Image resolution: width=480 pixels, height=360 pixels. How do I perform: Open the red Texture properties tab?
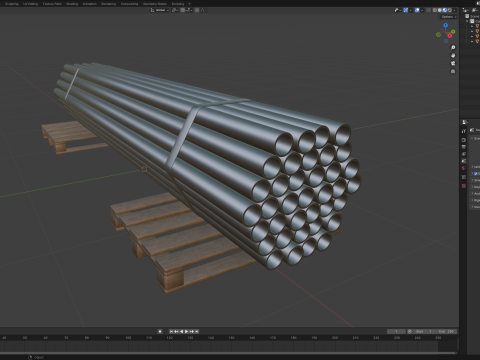(x=464, y=186)
